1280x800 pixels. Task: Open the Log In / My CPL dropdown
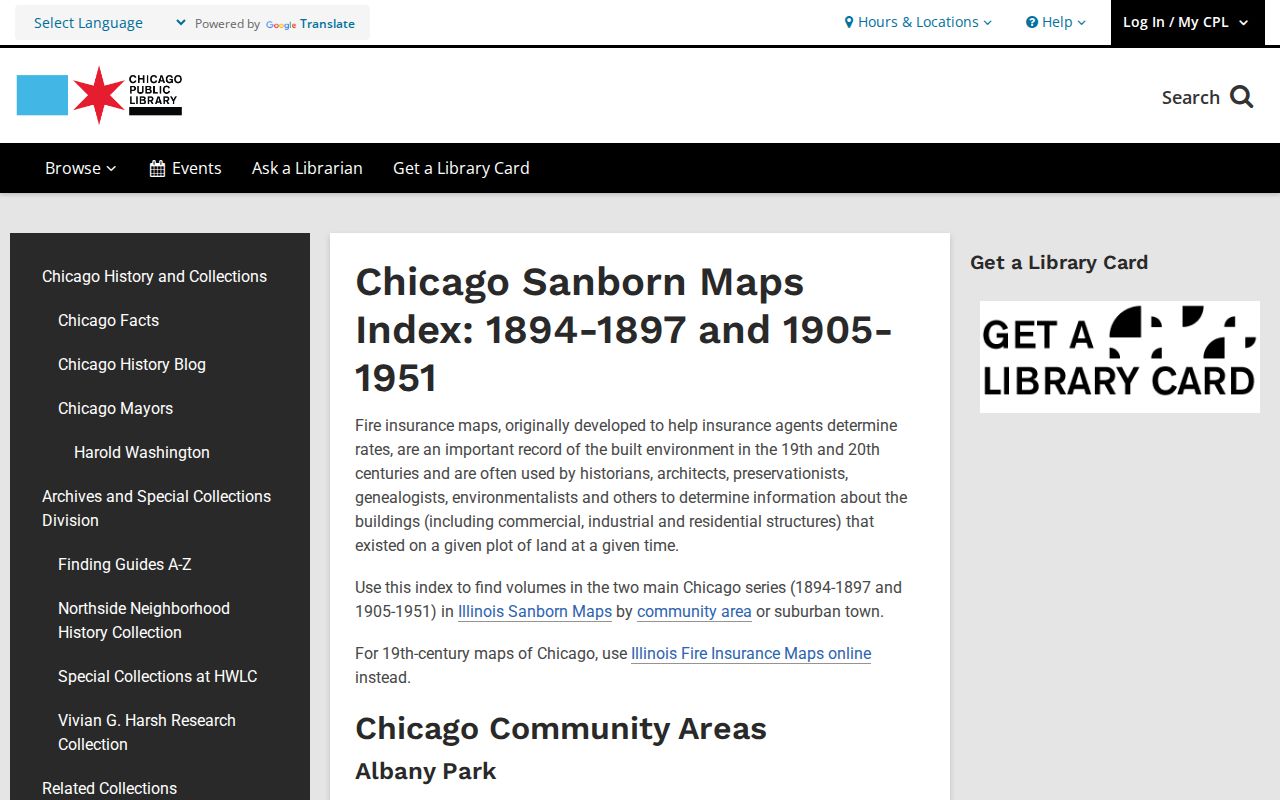coord(1186,22)
